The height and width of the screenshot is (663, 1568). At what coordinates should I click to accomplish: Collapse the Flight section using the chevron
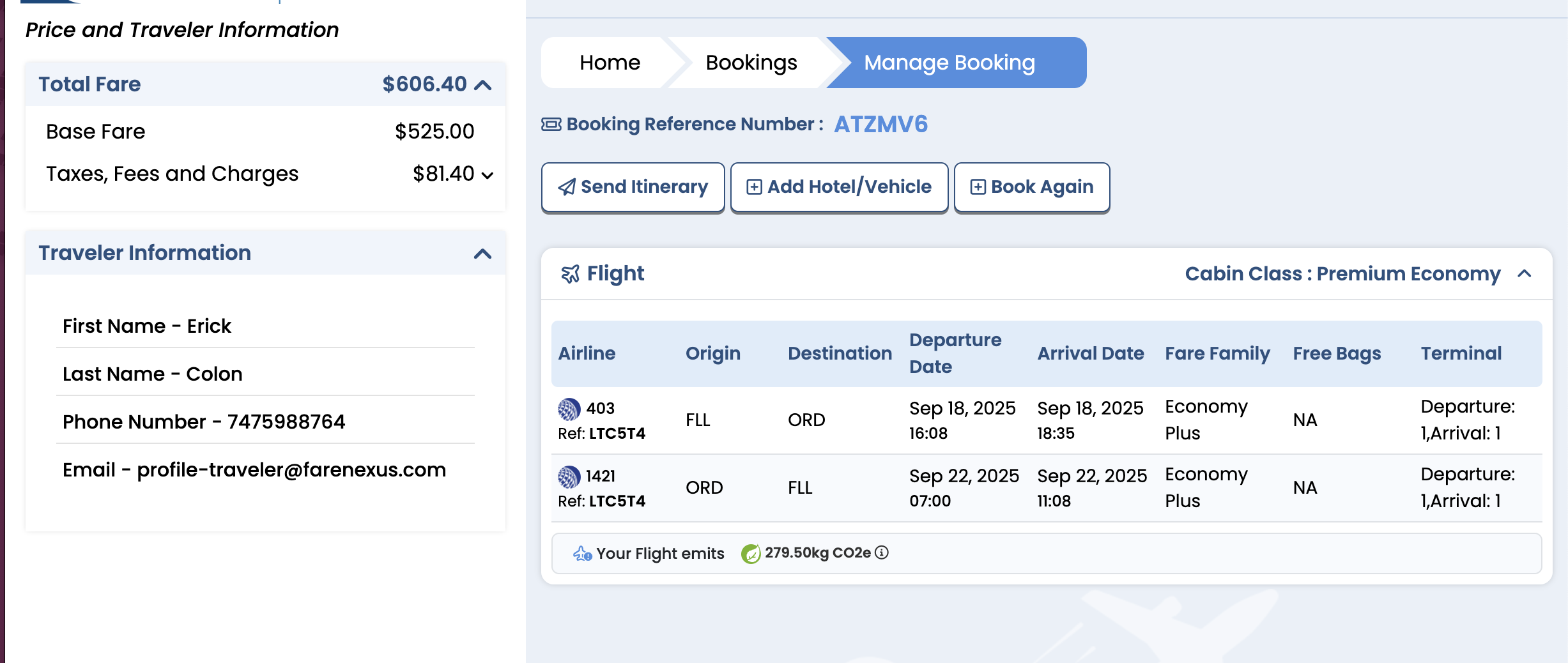1525,273
